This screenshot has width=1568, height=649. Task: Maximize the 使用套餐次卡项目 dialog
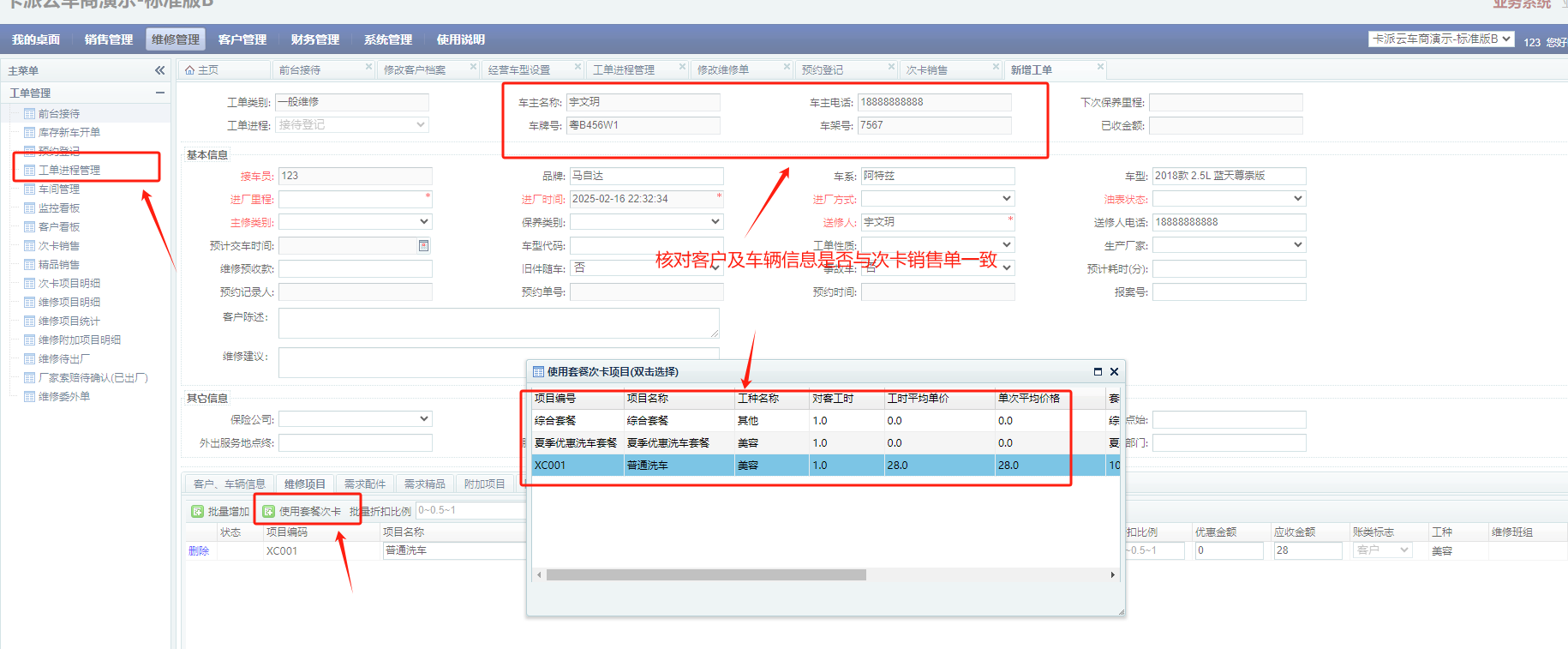click(1098, 372)
